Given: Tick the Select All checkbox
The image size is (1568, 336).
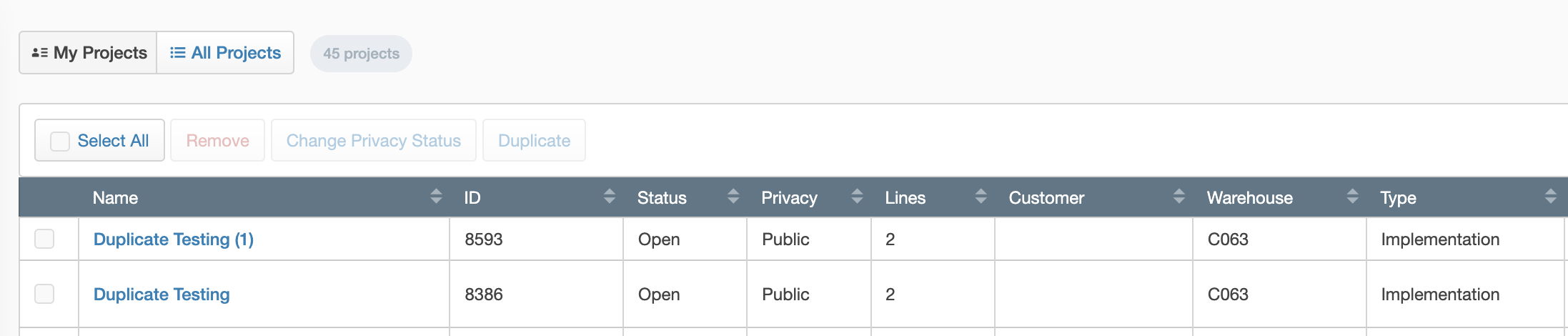Looking at the screenshot, I should (60, 141).
